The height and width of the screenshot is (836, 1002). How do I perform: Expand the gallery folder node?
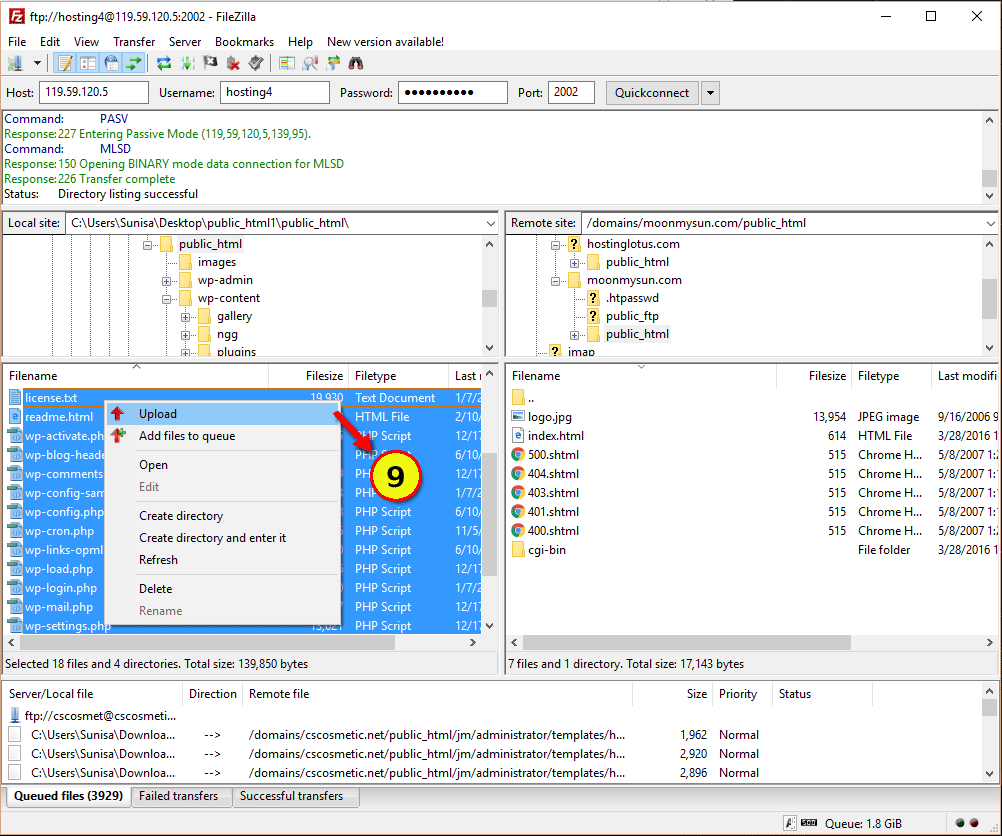coord(185,317)
